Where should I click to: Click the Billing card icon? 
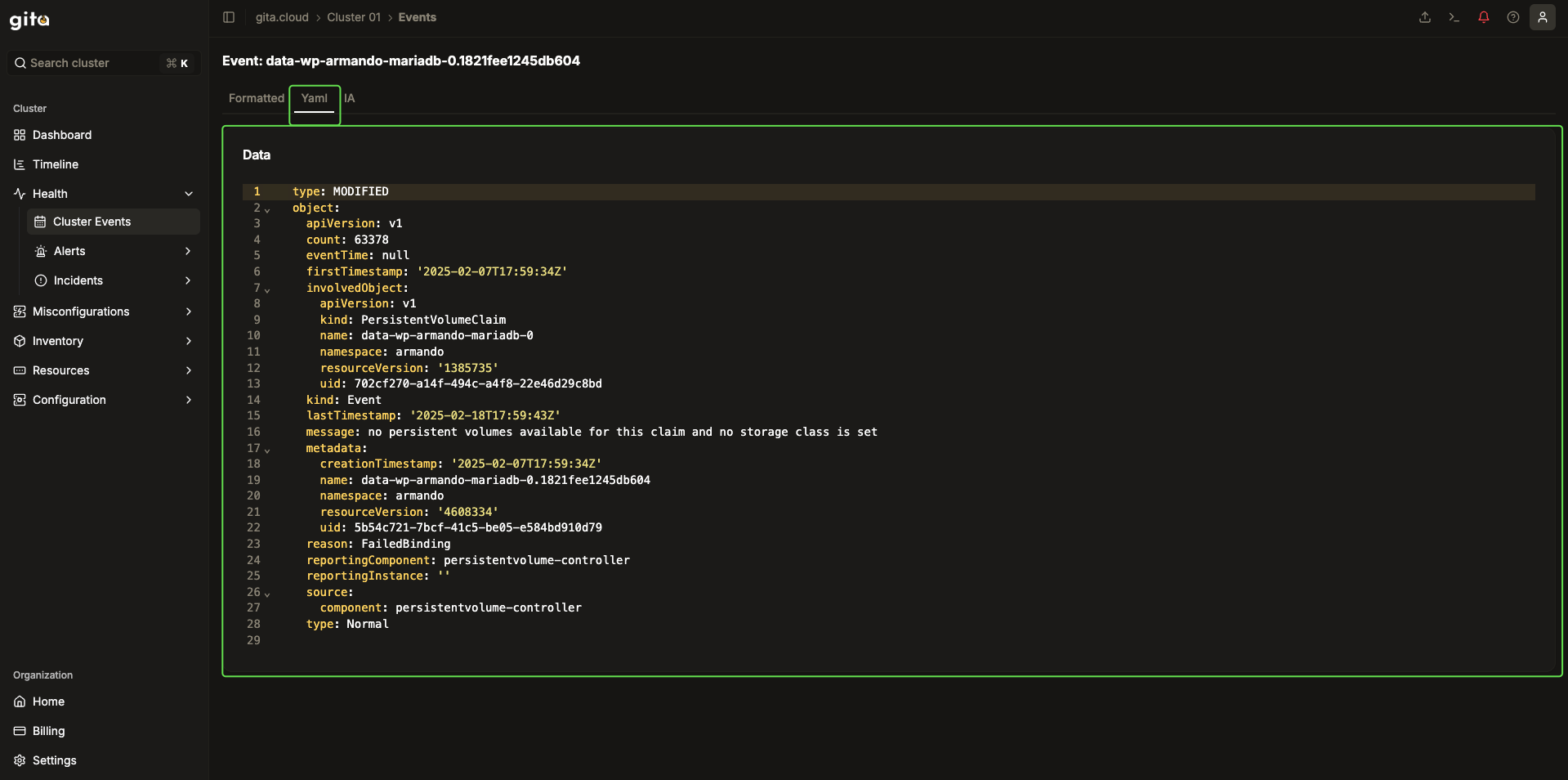coord(20,731)
